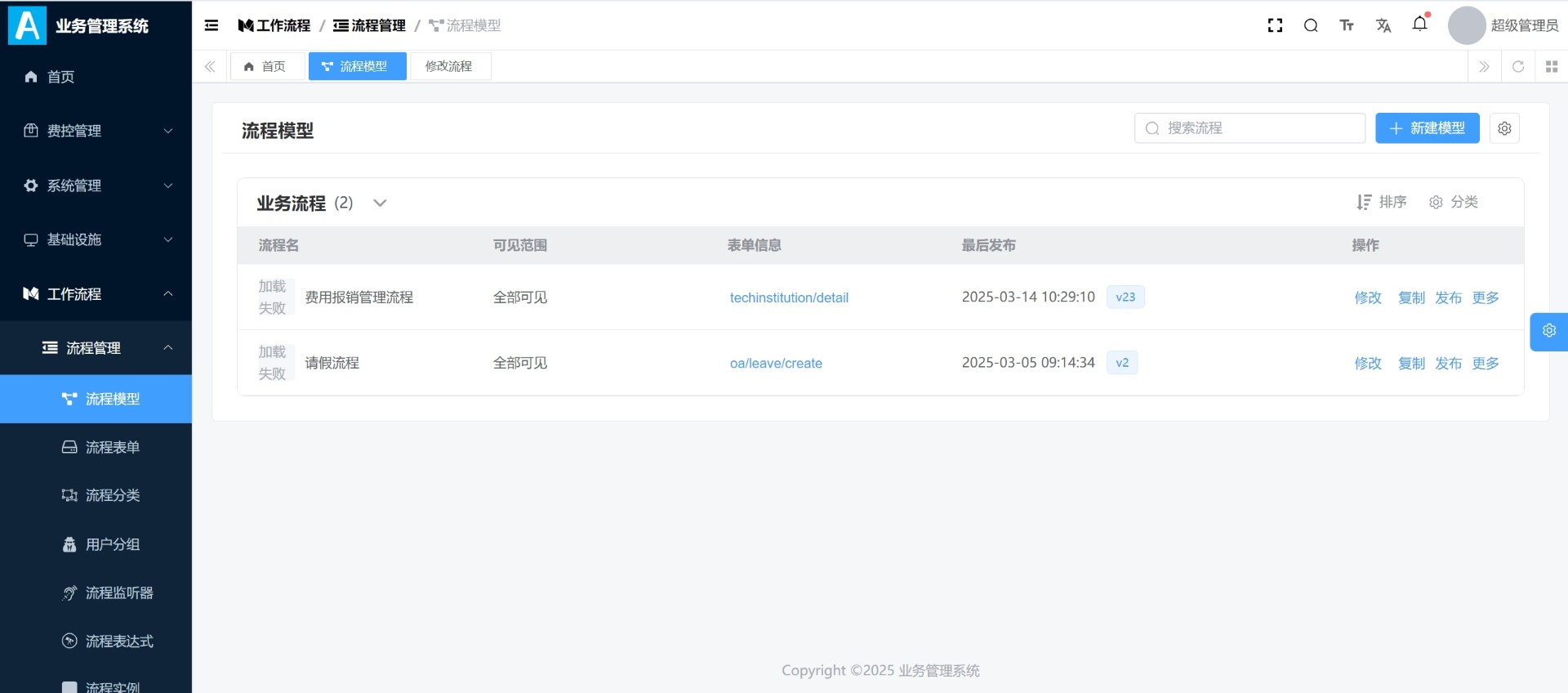
Task: Expand the 系统管理 sidebar menu
Action: tap(96, 186)
